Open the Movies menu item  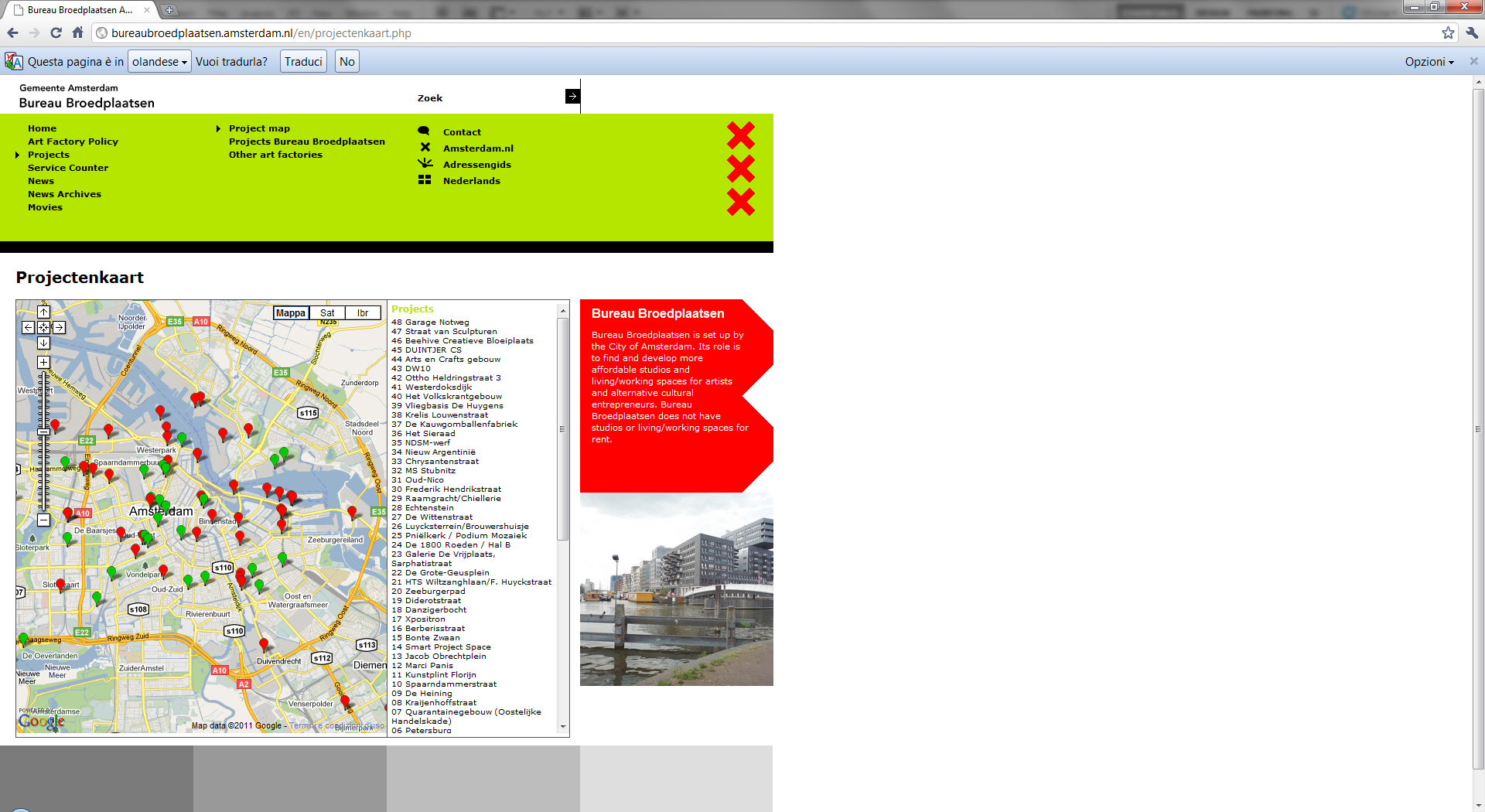point(45,207)
